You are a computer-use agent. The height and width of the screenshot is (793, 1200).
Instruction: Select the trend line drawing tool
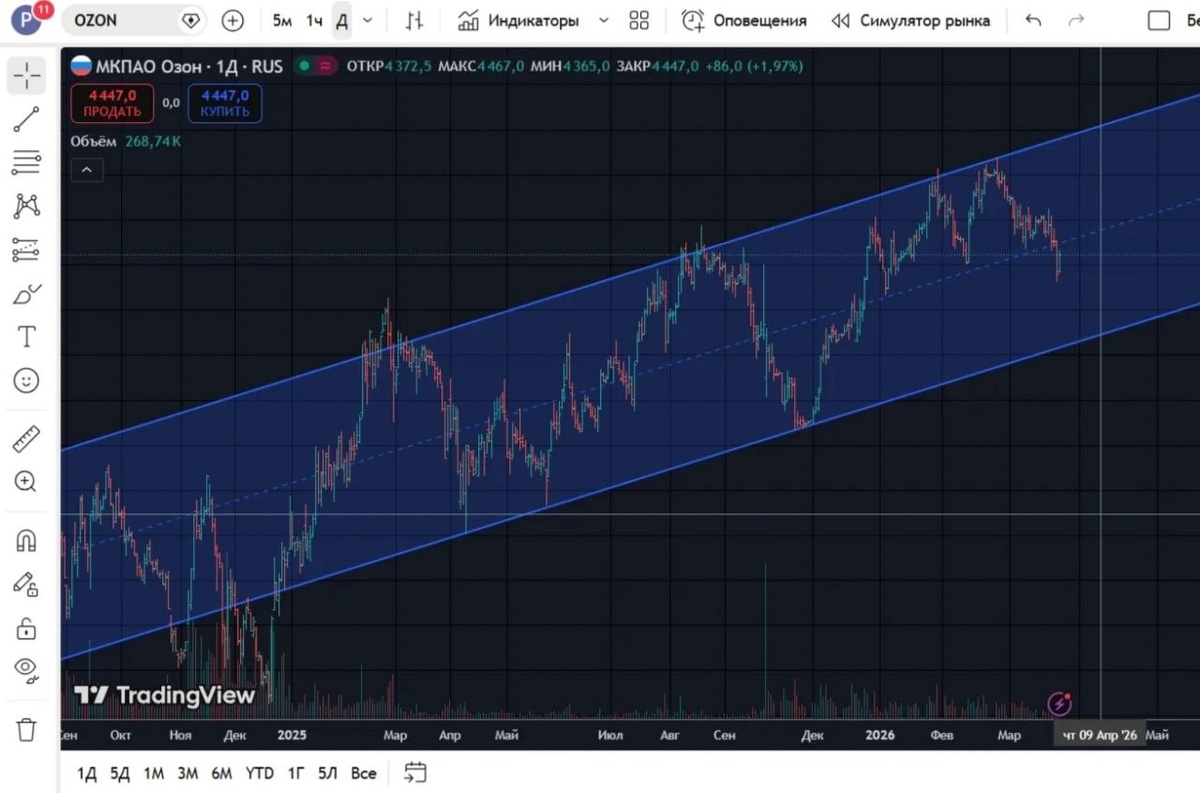26,119
